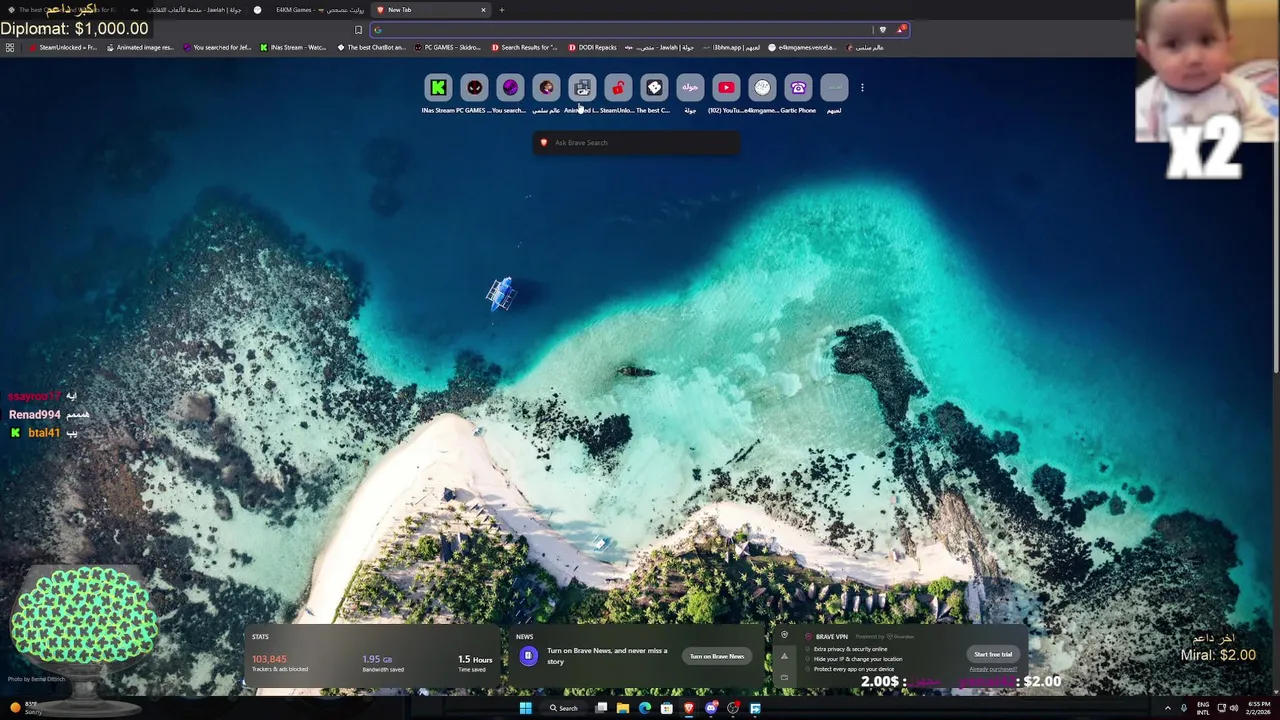Click the taskbar Search box
1280x720 pixels.
(564, 708)
